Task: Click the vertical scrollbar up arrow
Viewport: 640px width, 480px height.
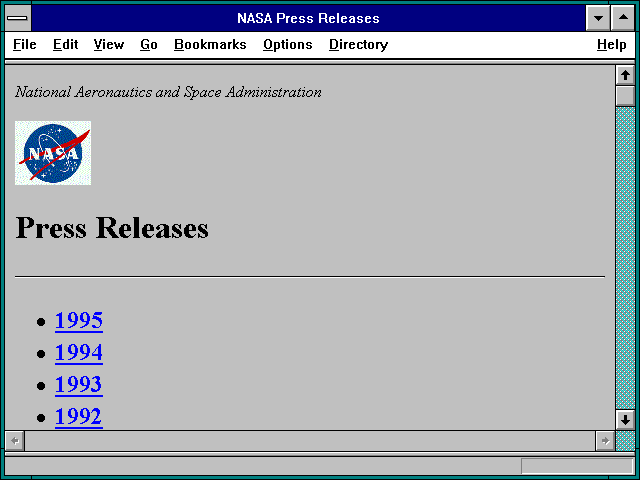Action: click(625, 75)
